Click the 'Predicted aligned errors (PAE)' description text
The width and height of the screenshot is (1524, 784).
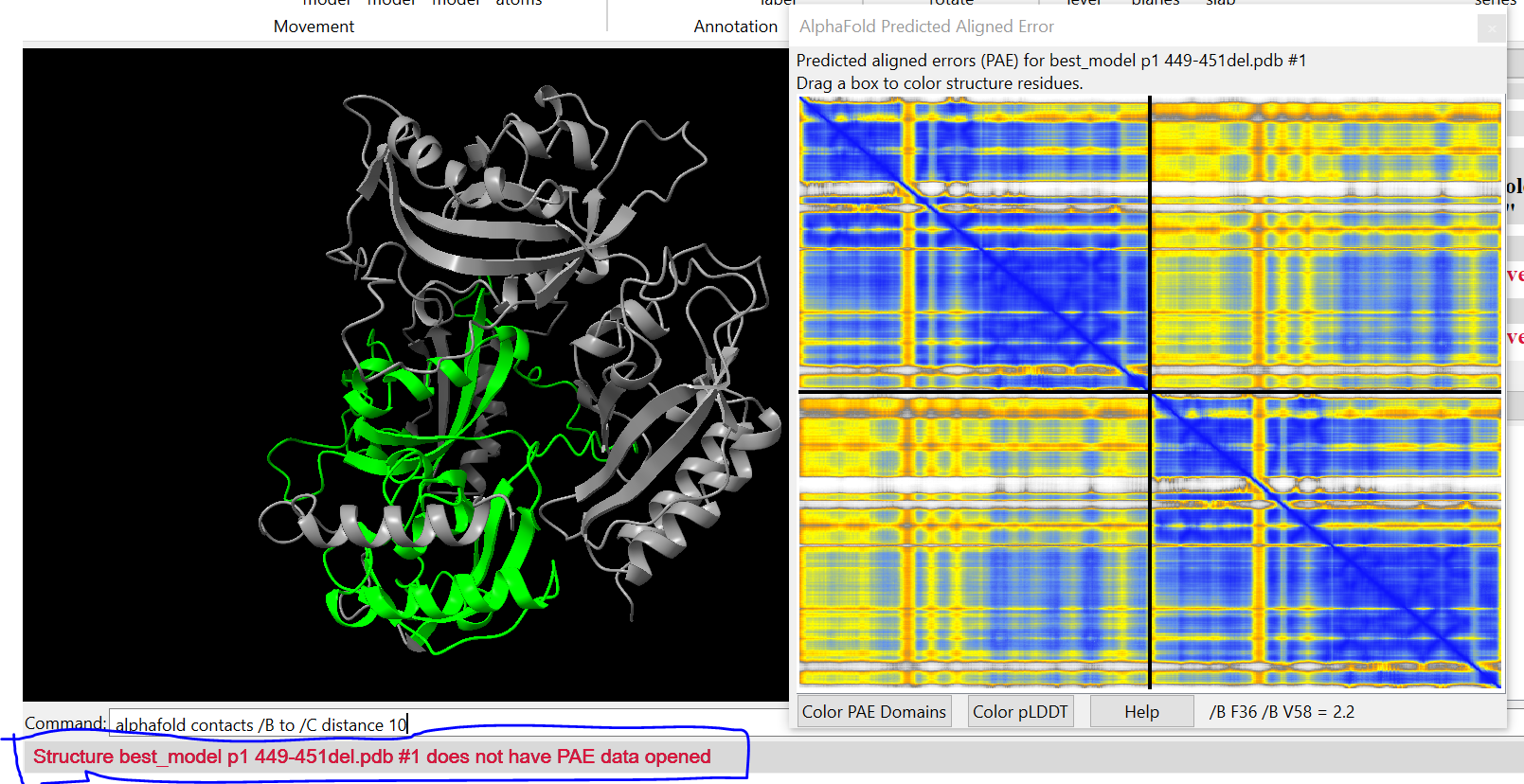pos(1050,61)
